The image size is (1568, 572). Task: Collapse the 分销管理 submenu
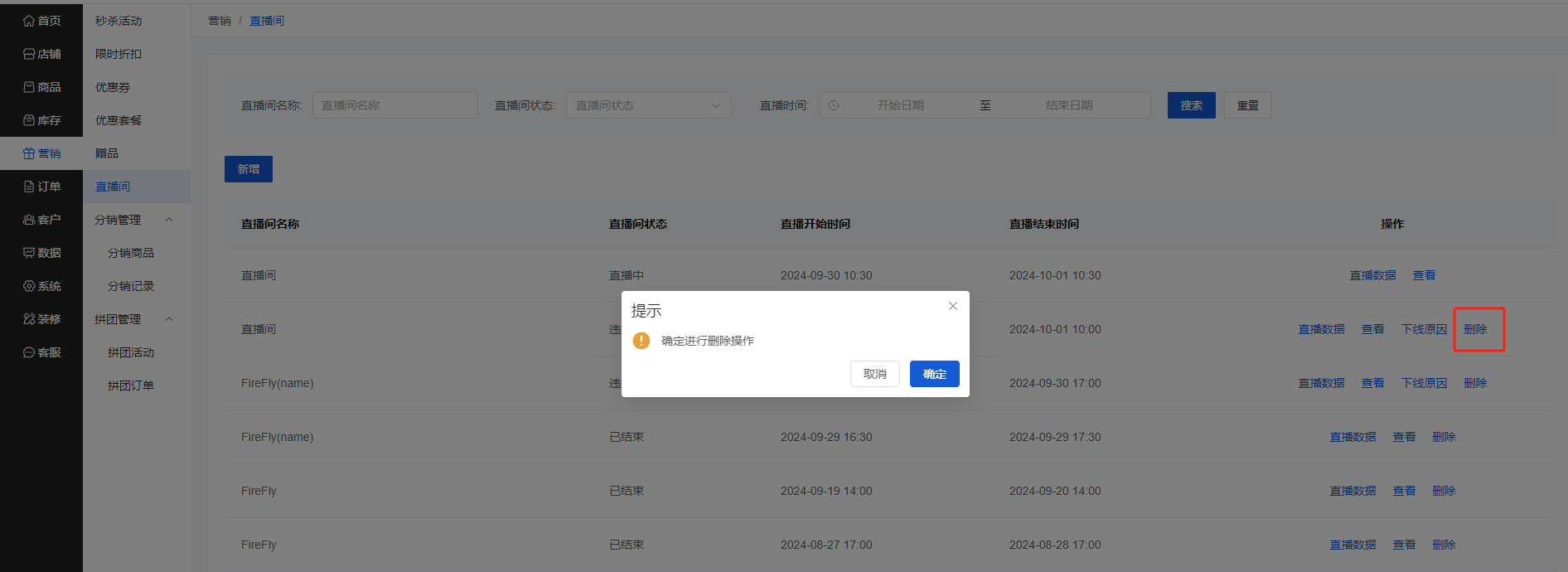pyautogui.click(x=169, y=220)
